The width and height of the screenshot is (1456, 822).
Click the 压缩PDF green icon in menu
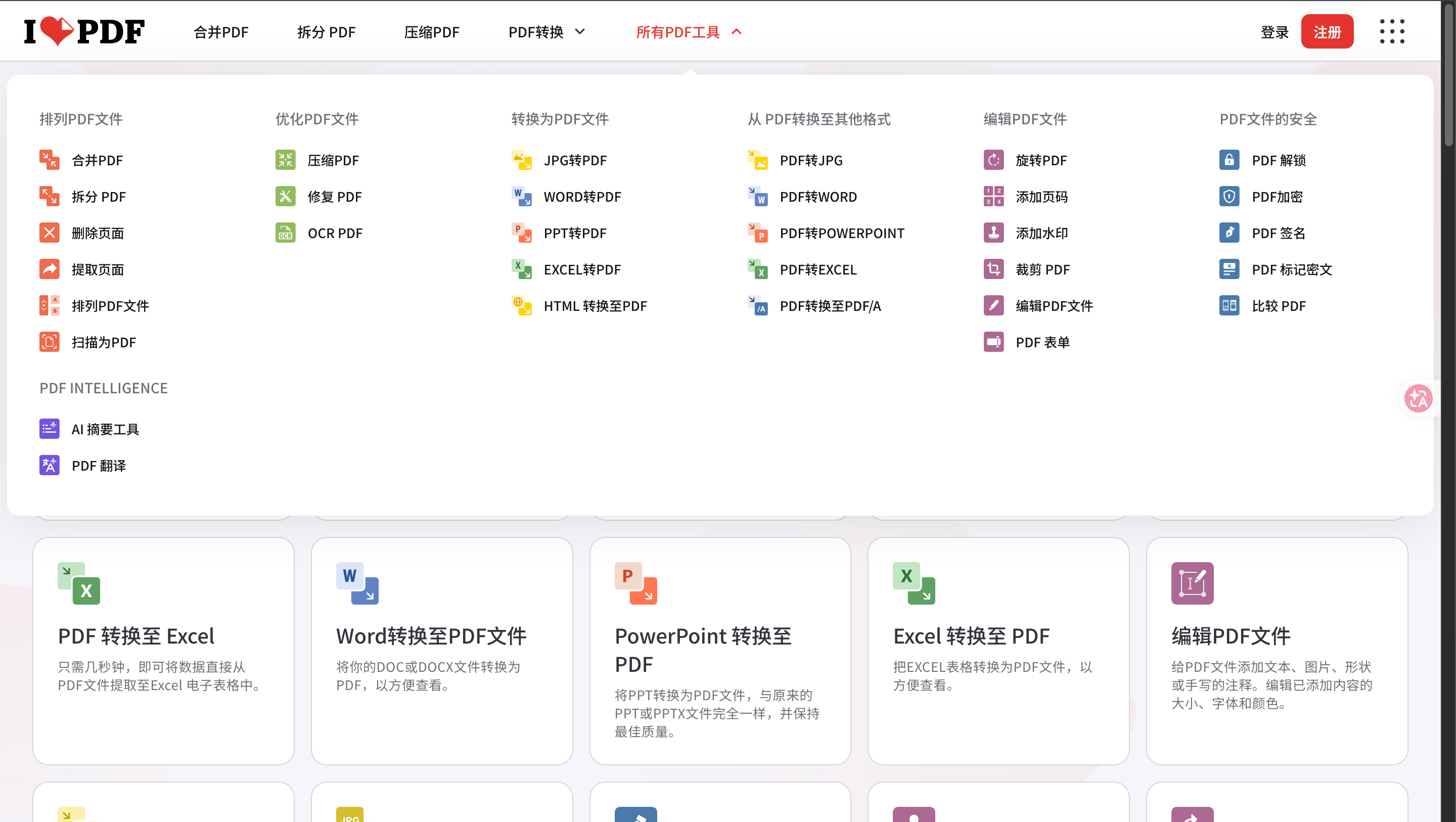(286, 160)
